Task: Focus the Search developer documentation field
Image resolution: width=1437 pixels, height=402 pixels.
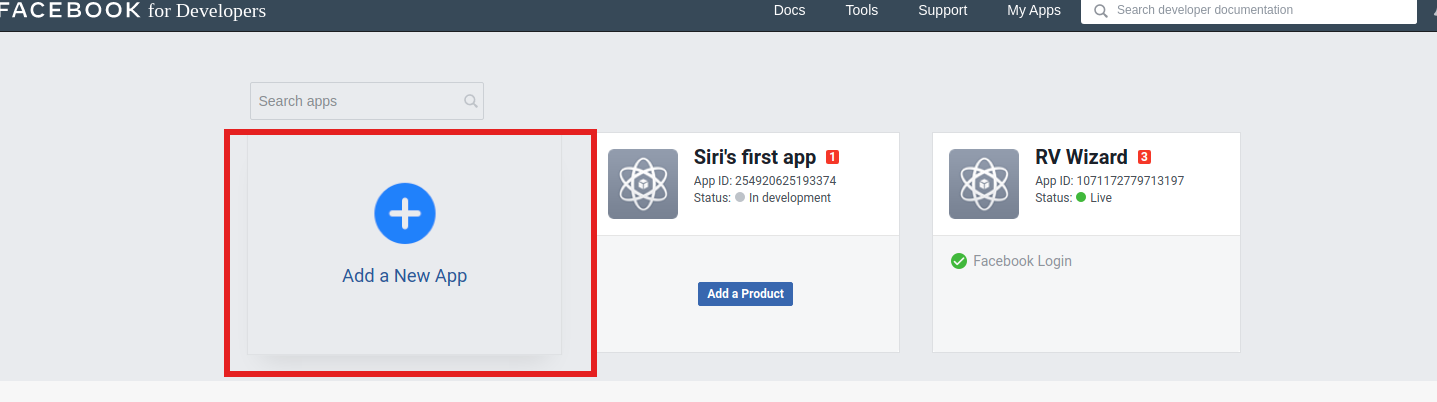Action: 1249,11
